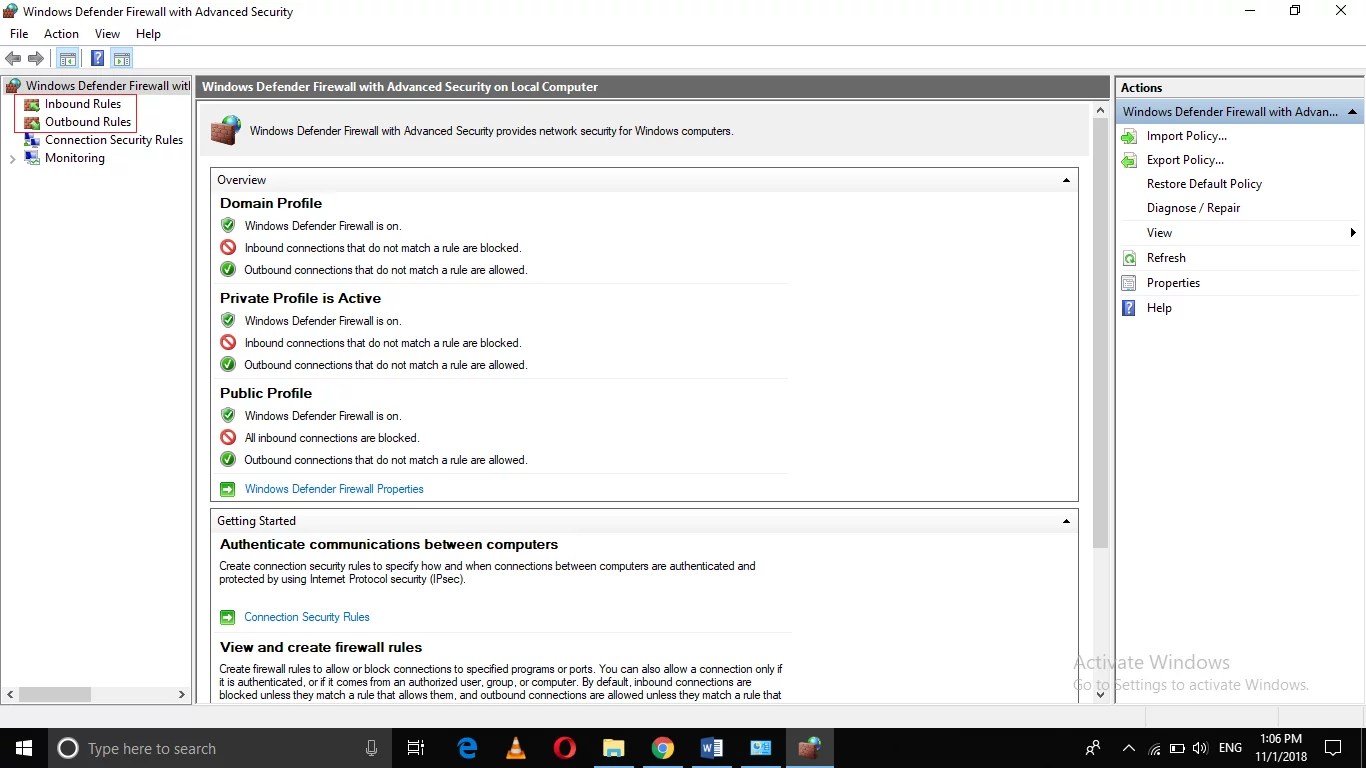Screen dimensions: 1366x768
Task: Click the taskbar search box
Action: click(x=220, y=748)
